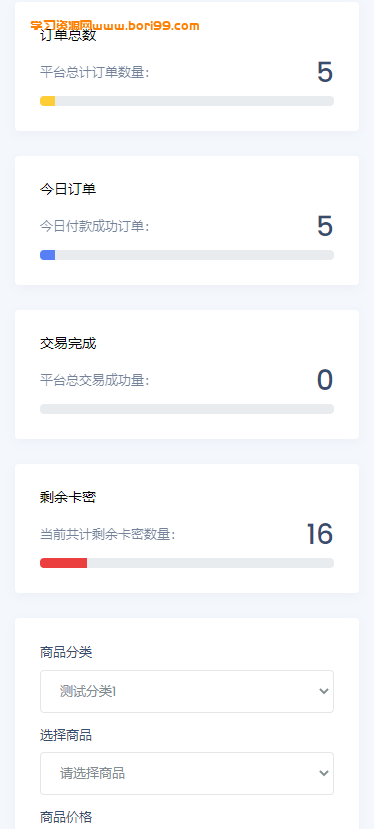Viewport: 374px width, 829px height.
Task: Click the 当前共计剩余卡密数量 label
Action: (107, 535)
